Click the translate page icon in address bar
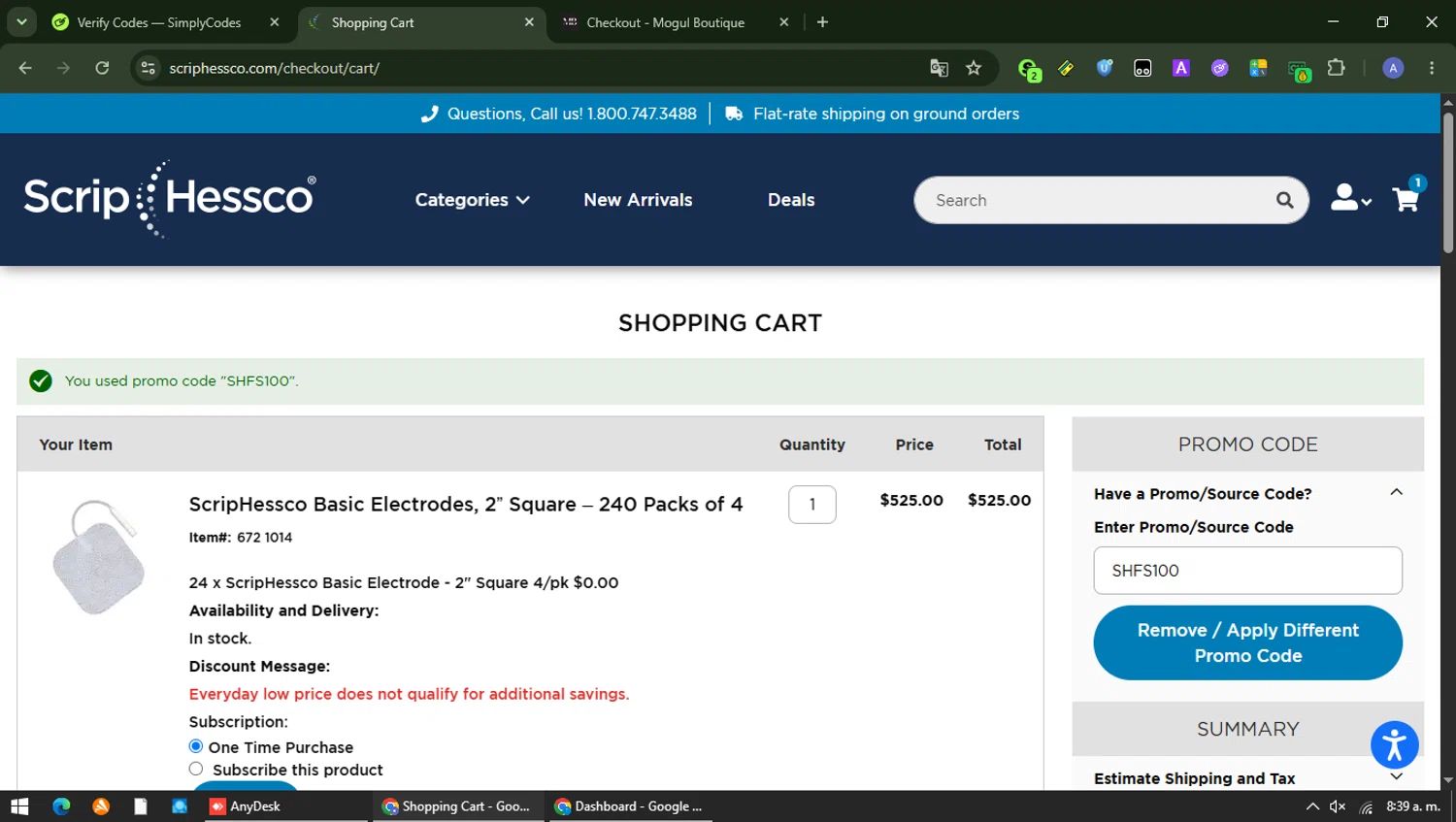The width and height of the screenshot is (1456, 822). pos(939,68)
